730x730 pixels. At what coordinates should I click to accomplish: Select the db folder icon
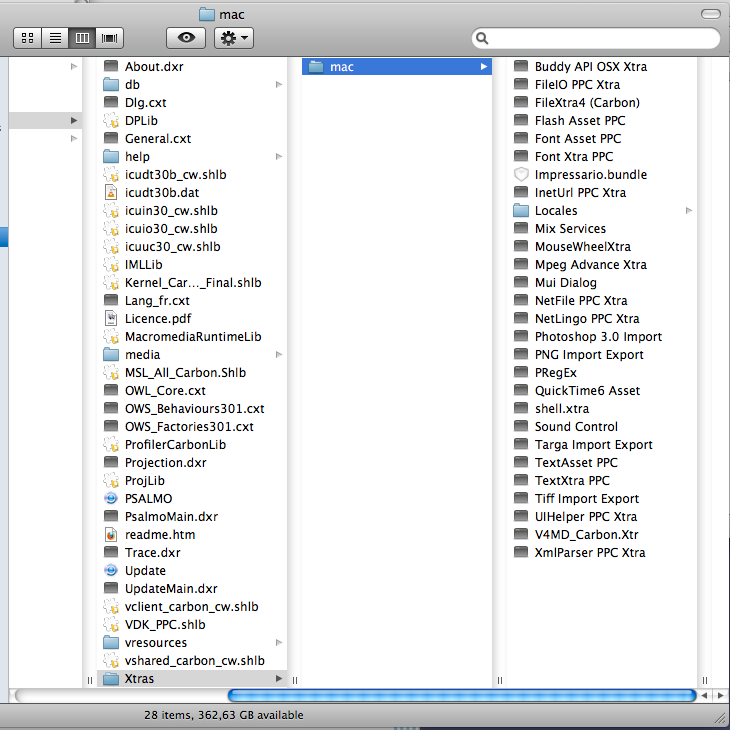[111, 84]
